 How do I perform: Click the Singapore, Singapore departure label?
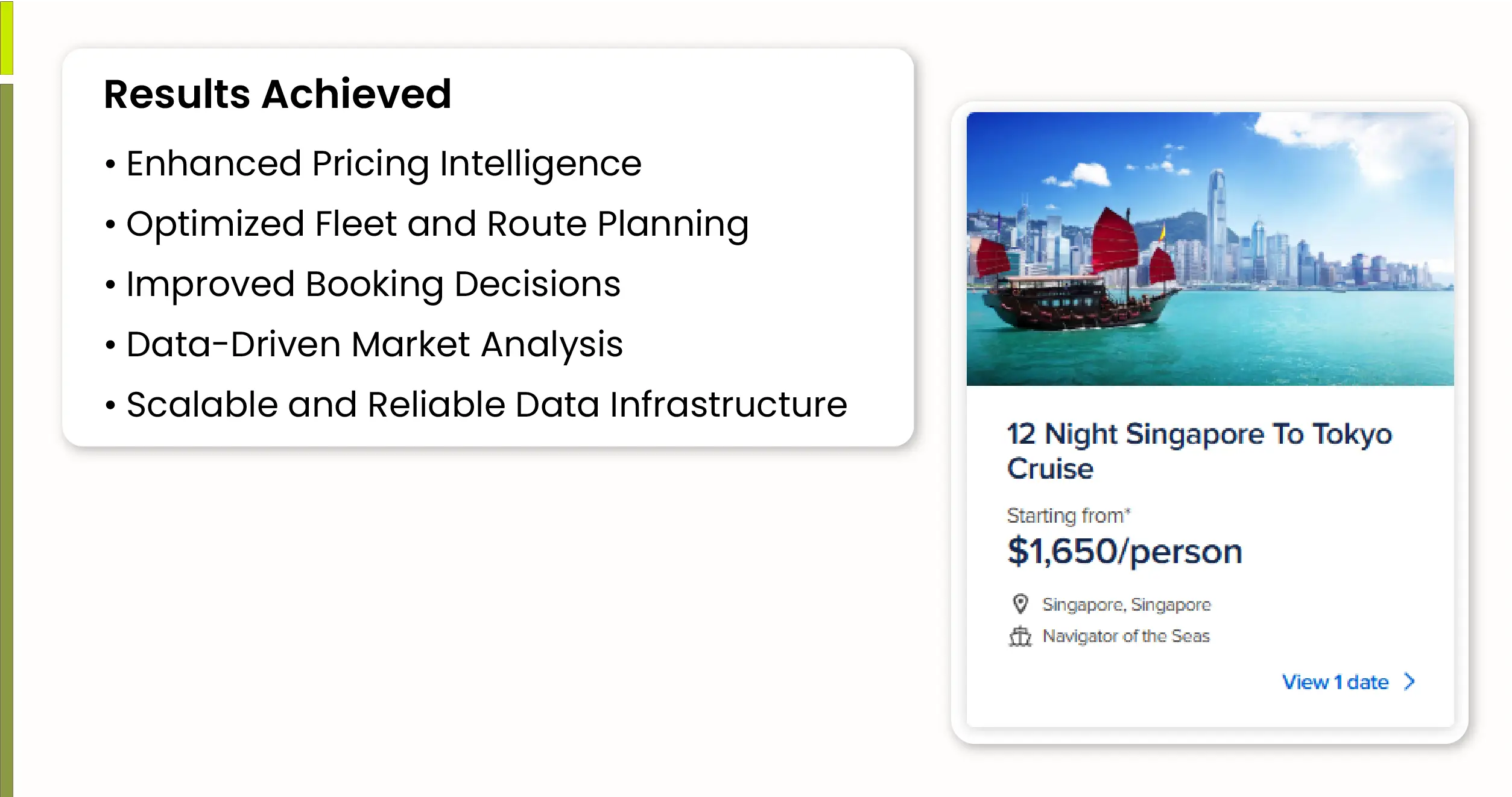pos(1126,604)
